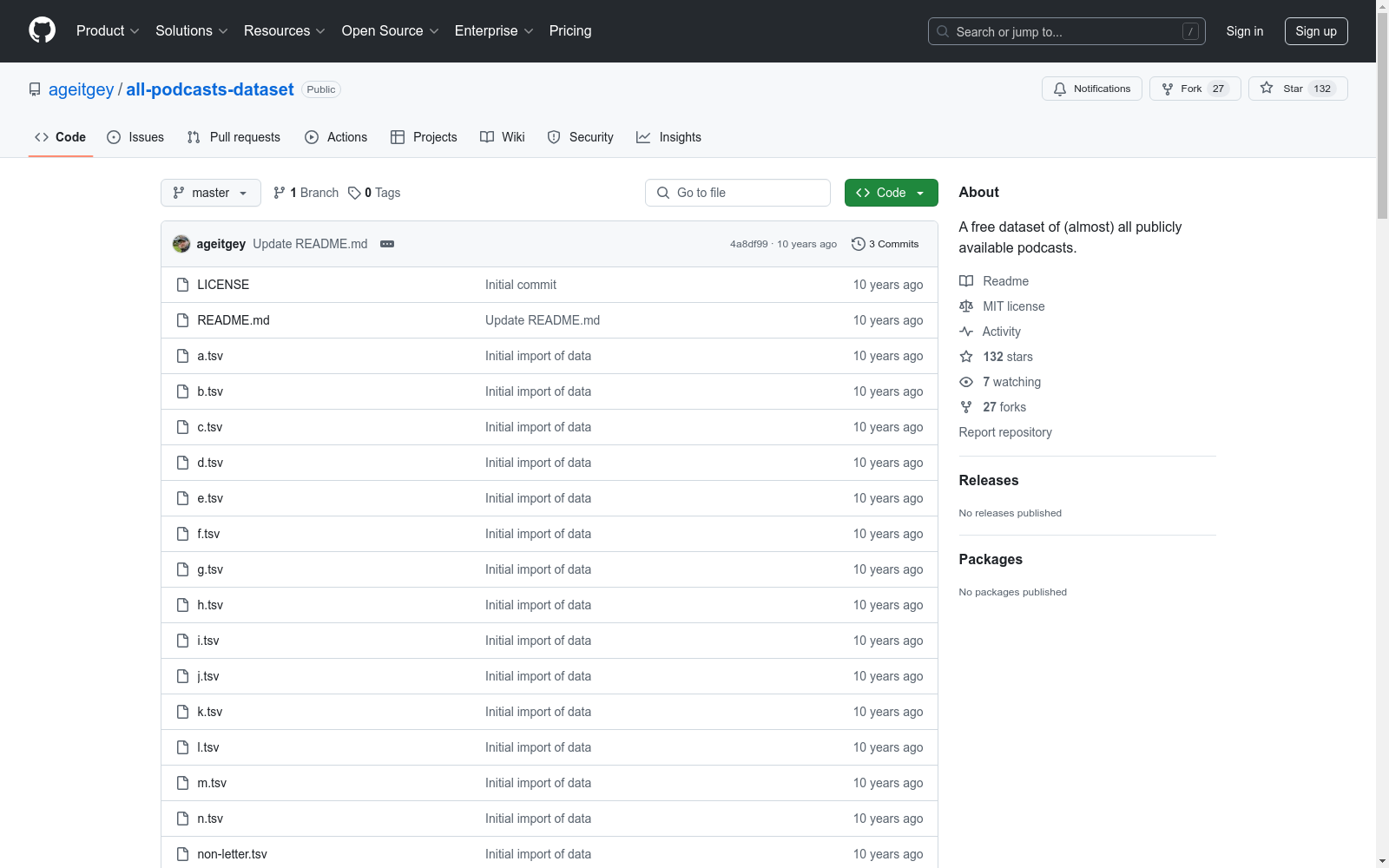Click Report repository
This screenshot has width=1389, height=868.
pyautogui.click(x=1005, y=432)
